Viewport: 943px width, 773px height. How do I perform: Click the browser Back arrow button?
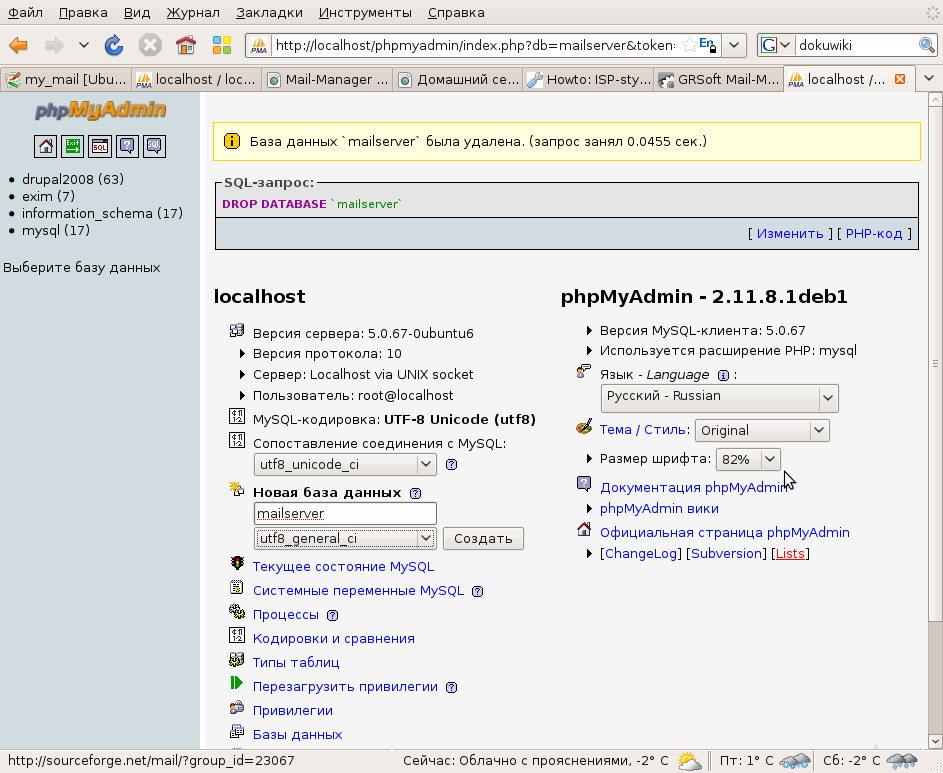coord(19,45)
